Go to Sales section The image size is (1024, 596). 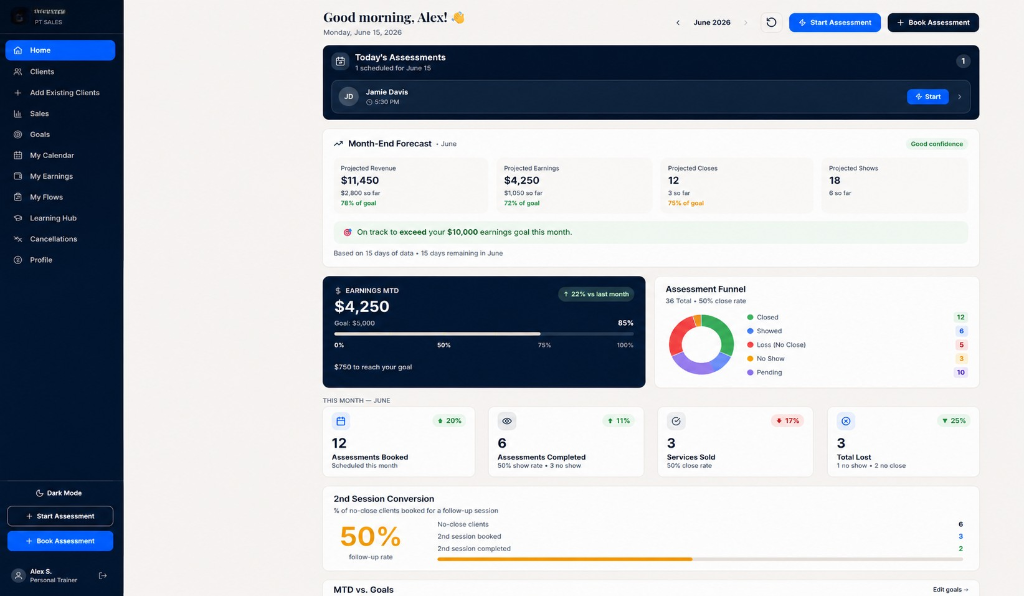tap(60, 114)
